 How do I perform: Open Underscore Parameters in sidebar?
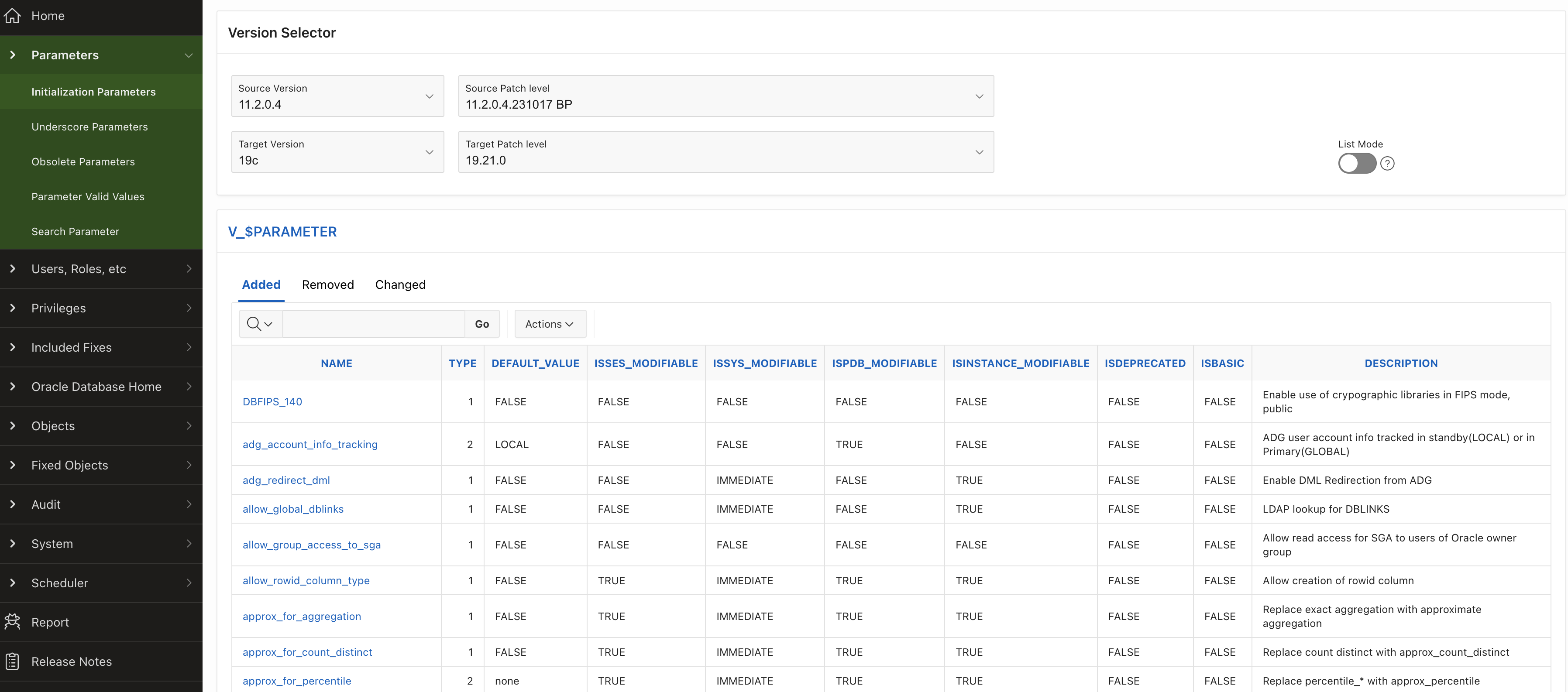click(x=89, y=127)
